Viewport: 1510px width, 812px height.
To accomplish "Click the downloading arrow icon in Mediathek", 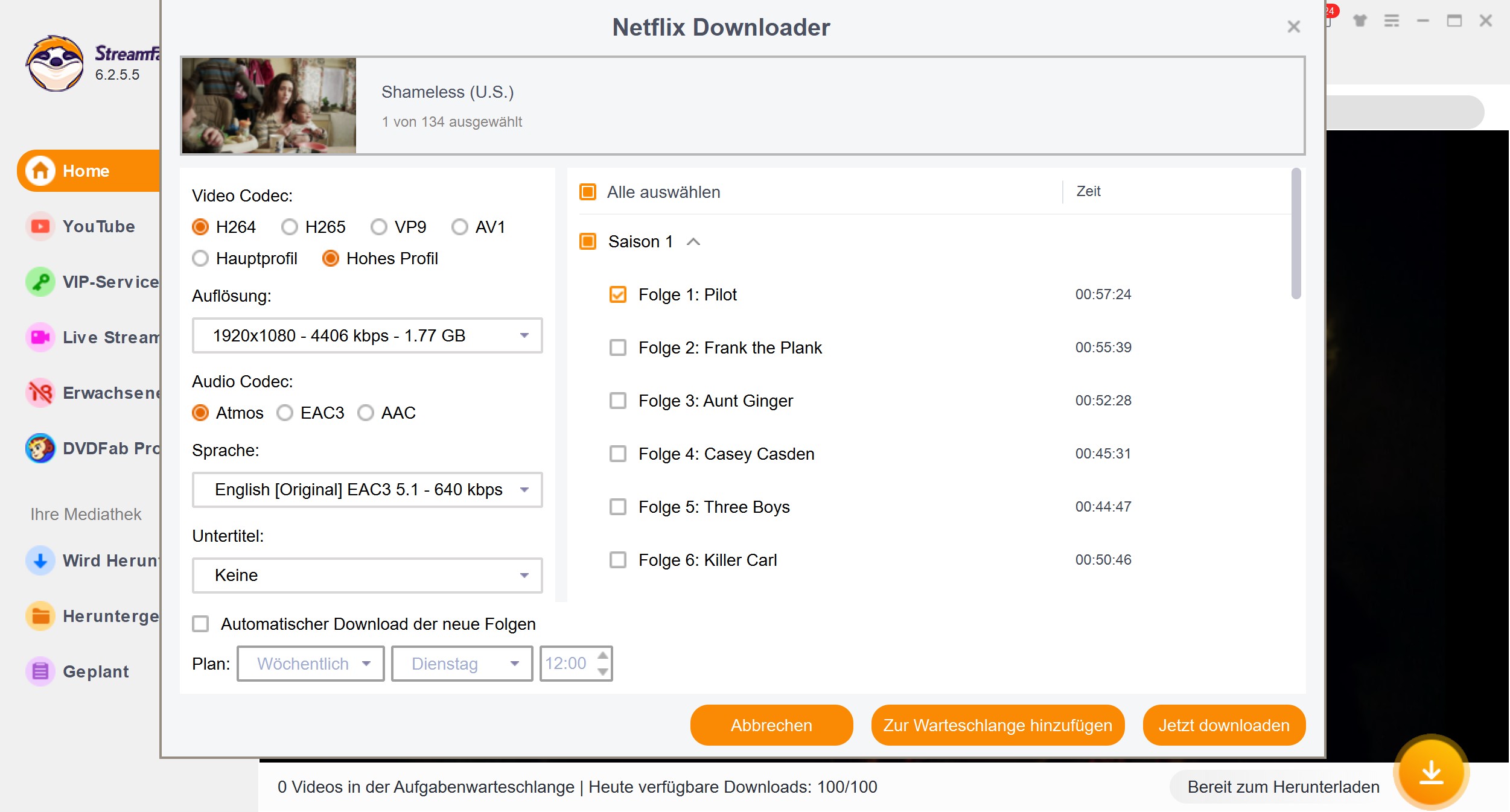I will (x=40, y=560).
